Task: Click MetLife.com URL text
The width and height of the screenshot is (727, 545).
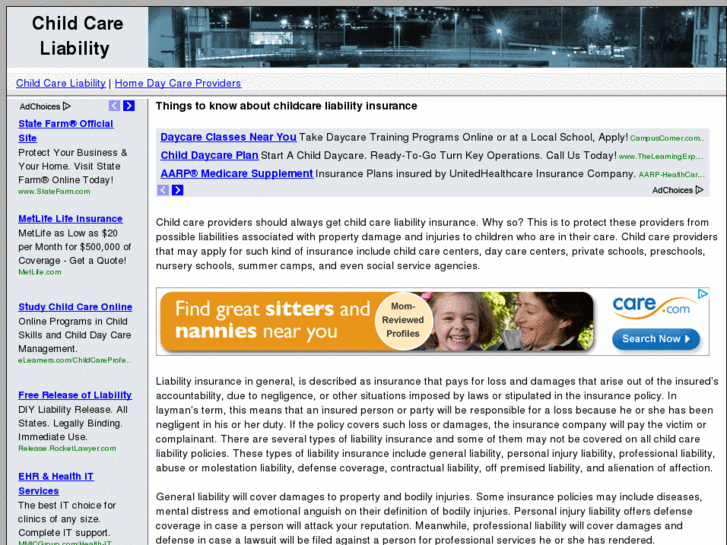Action: 40,272
